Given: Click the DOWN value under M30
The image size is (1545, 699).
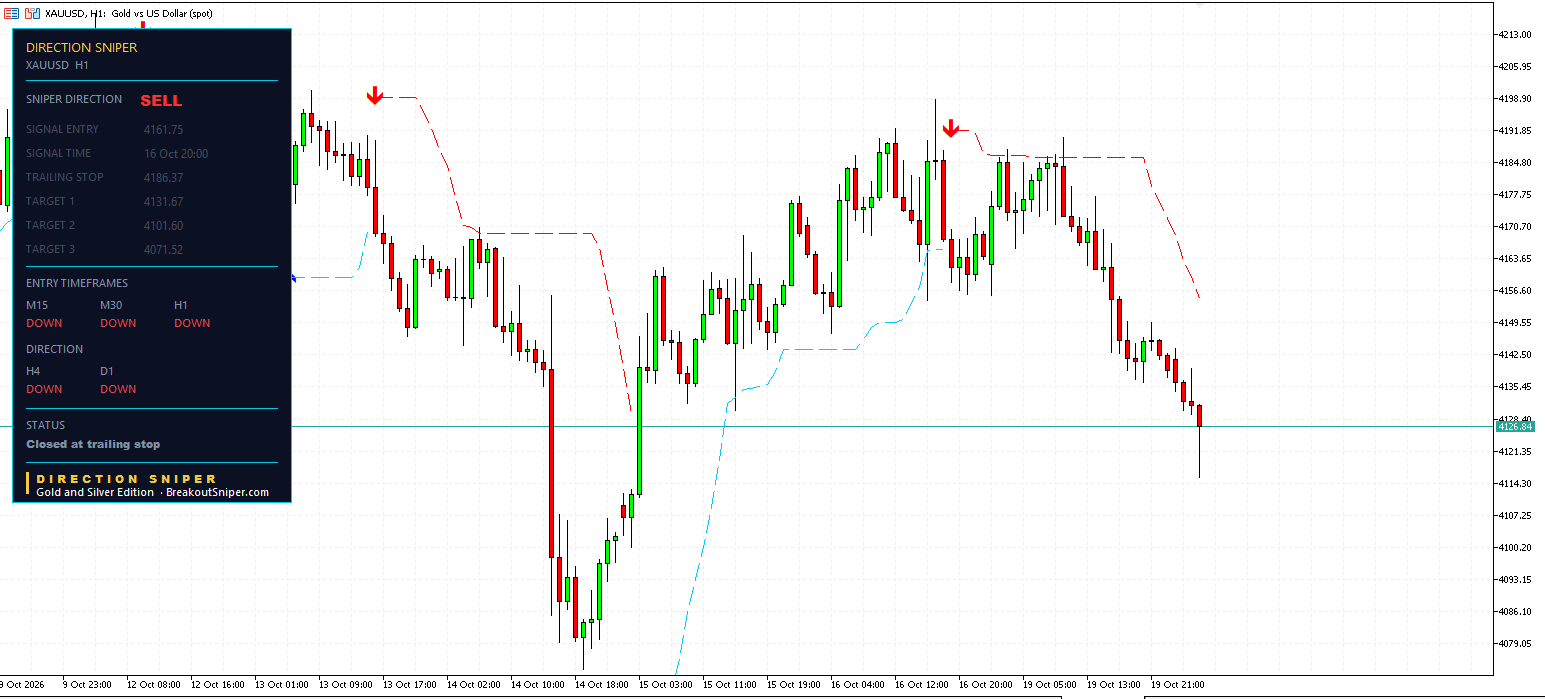Looking at the screenshot, I should [118, 323].
